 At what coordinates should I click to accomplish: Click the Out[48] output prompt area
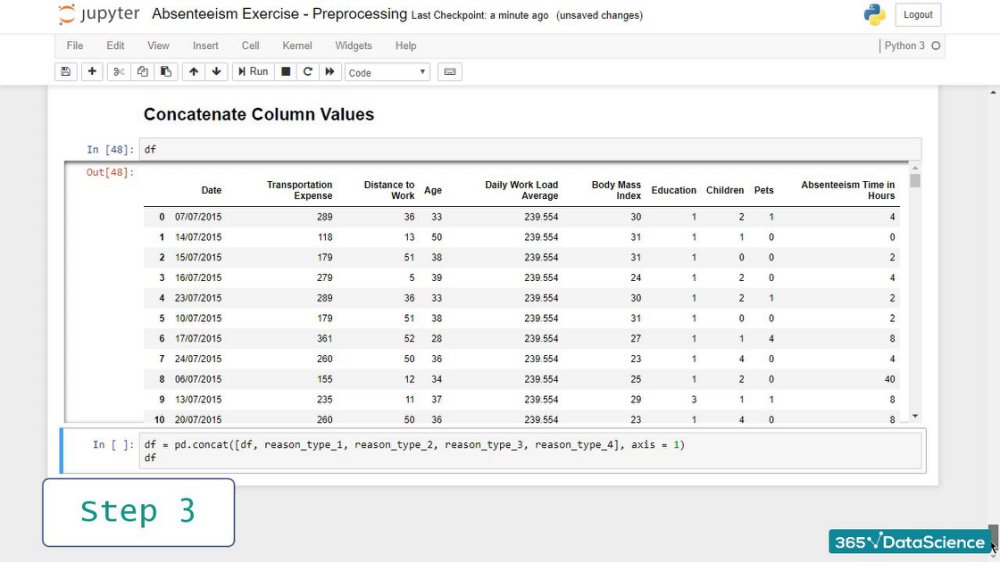pos(110,172)
